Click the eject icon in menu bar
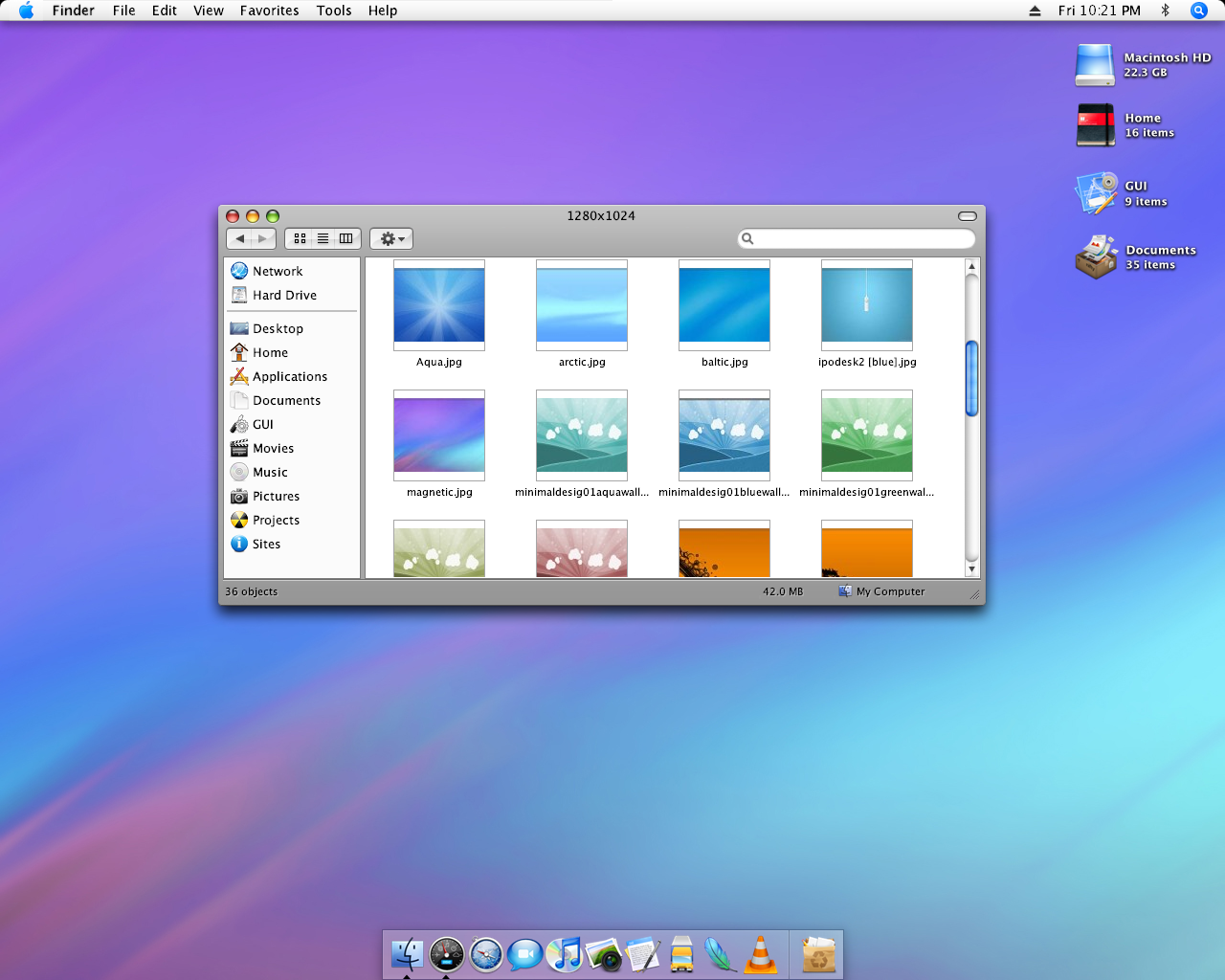Screen dimensions: 1225x980 click(x=1035, y=11)
